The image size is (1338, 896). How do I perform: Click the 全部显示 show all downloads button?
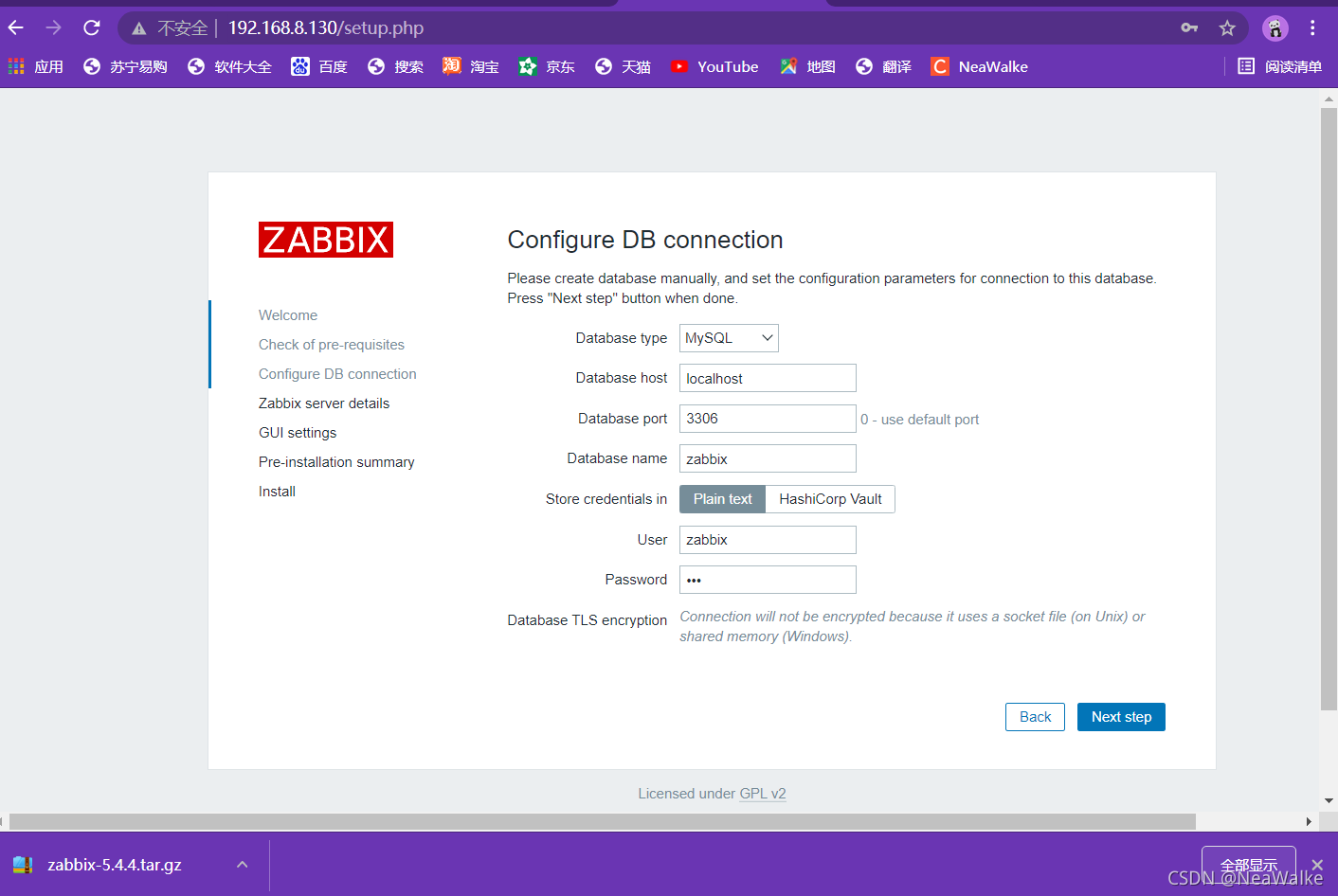1248,865
